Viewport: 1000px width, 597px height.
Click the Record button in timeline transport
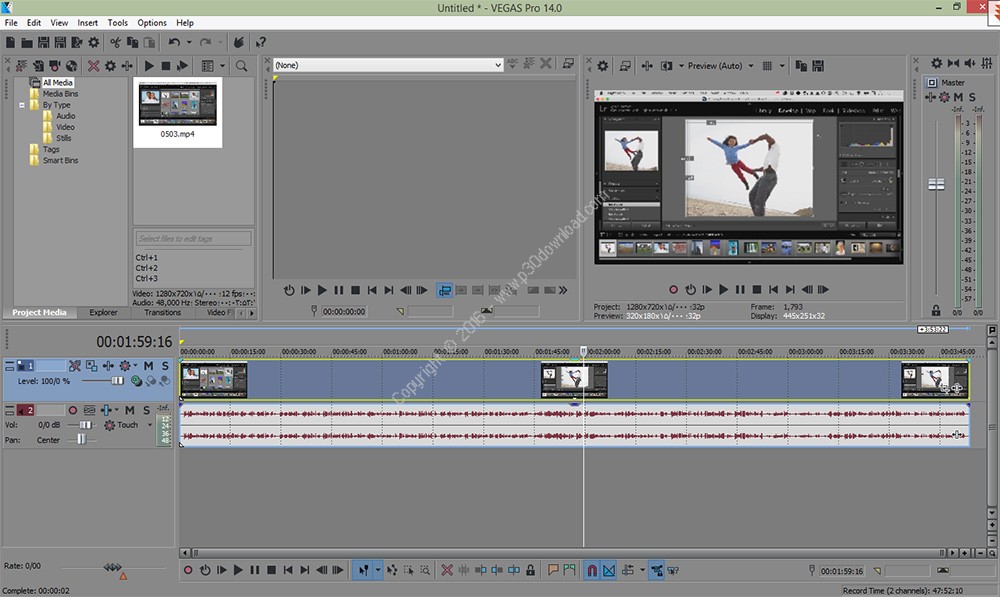[x=187, y=570]
